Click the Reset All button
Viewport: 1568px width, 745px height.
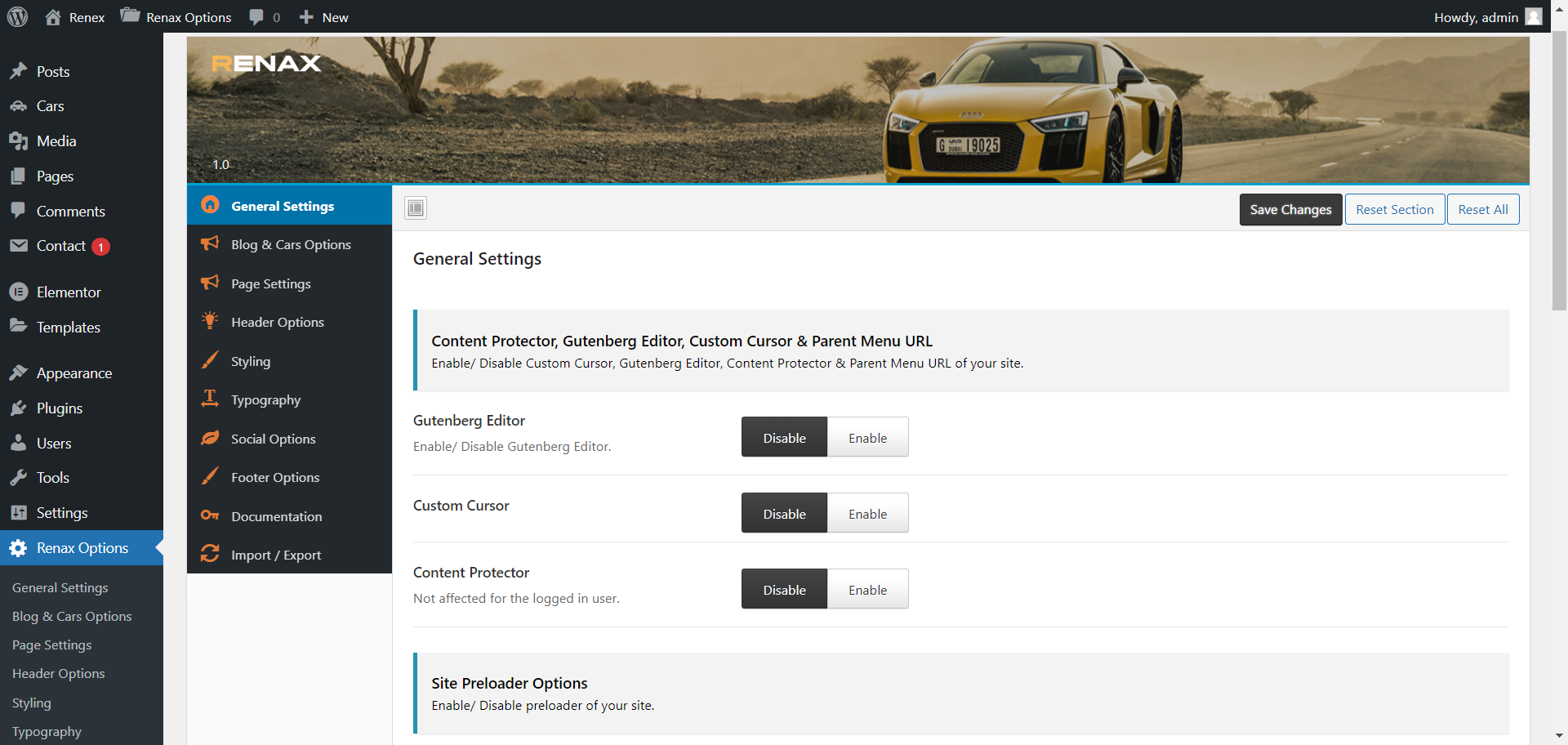(x=1483, y=210)
